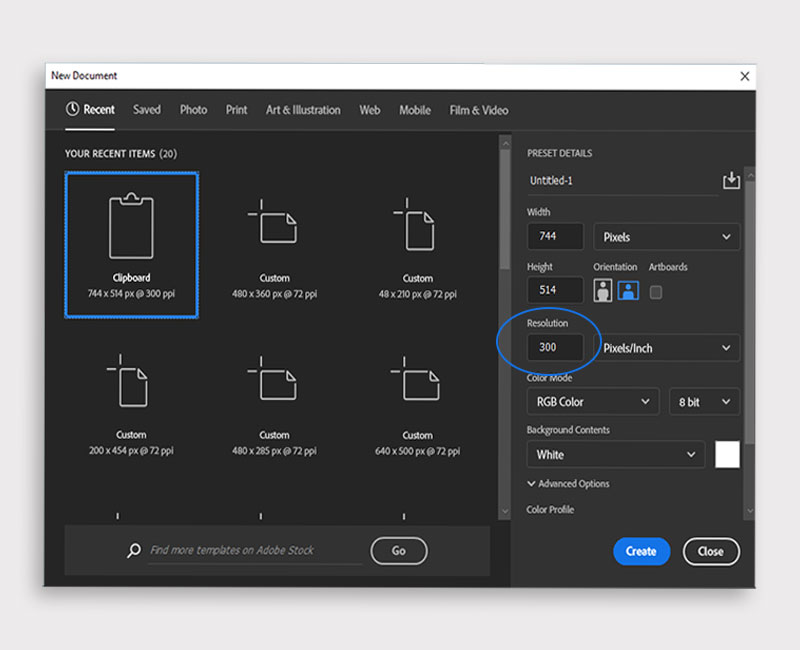Switch to the Print tab
Viewport: 800px width, 650px height.
[x=236, y=110]
